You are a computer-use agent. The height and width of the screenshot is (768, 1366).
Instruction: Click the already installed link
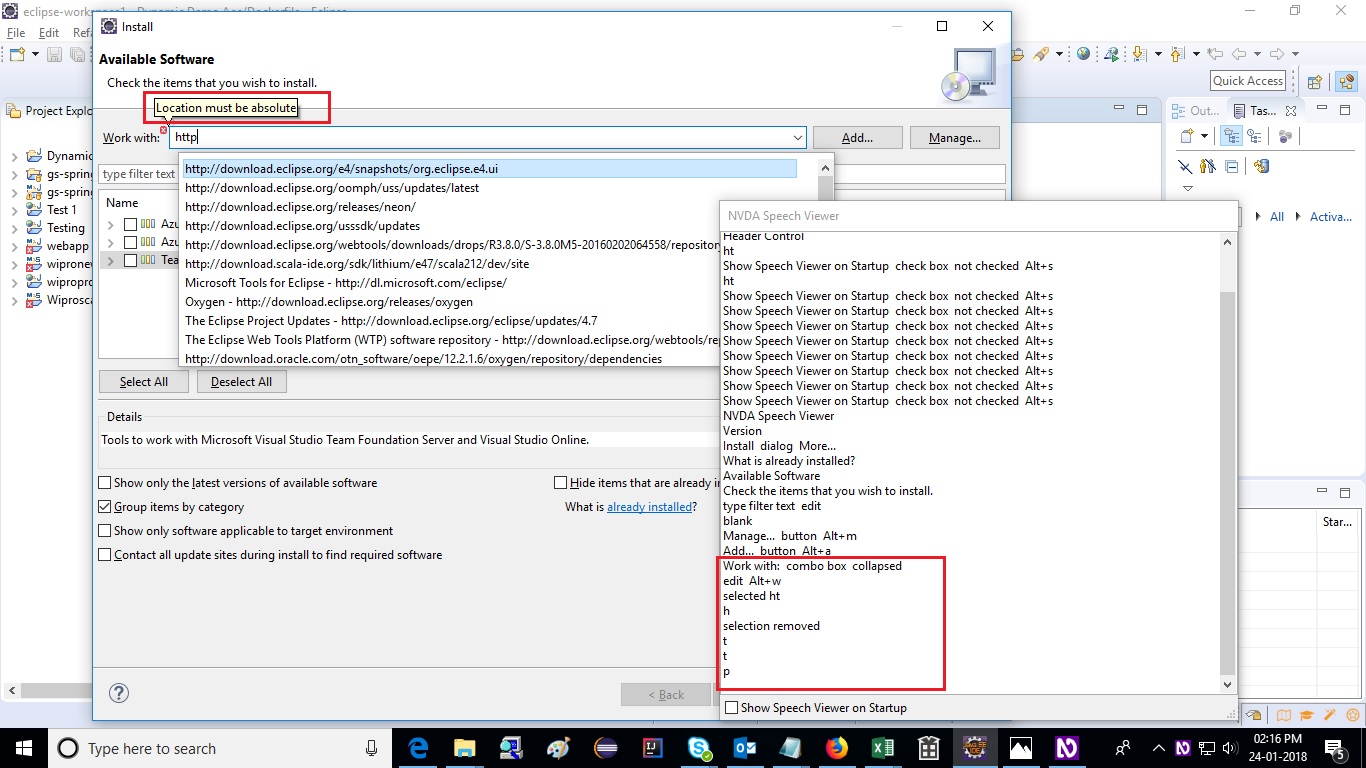coord(649,507)
